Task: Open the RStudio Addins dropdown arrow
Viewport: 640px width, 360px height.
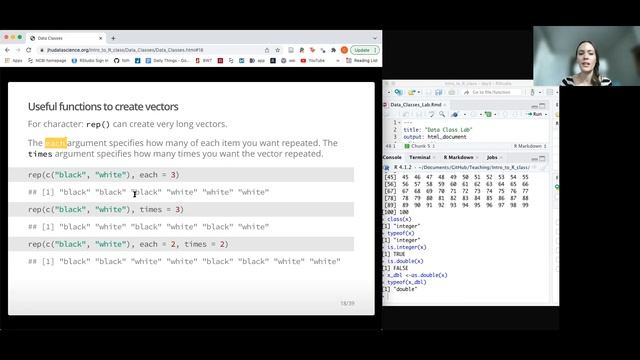Action: pos(540,92)
